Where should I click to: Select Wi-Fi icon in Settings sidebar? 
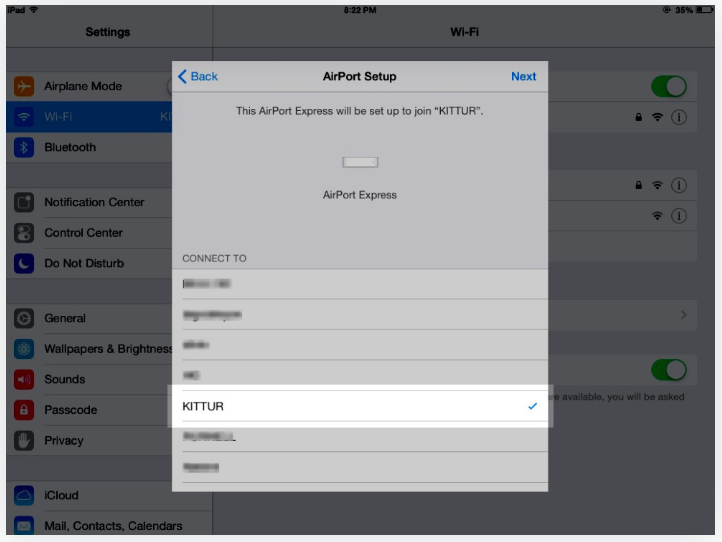click(24, 117)
